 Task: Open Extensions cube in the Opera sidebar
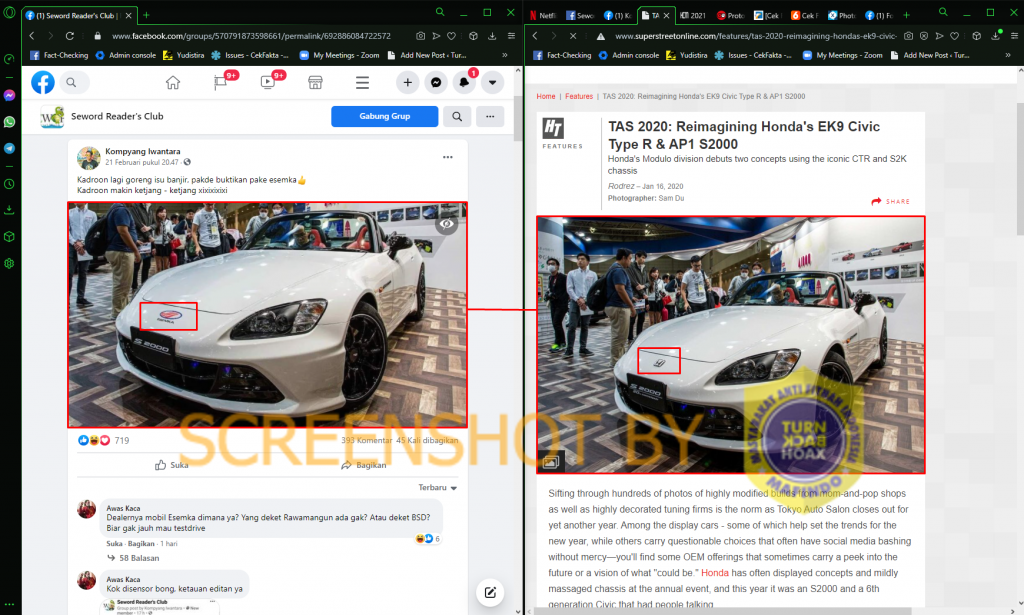click(x=9, y=236)
